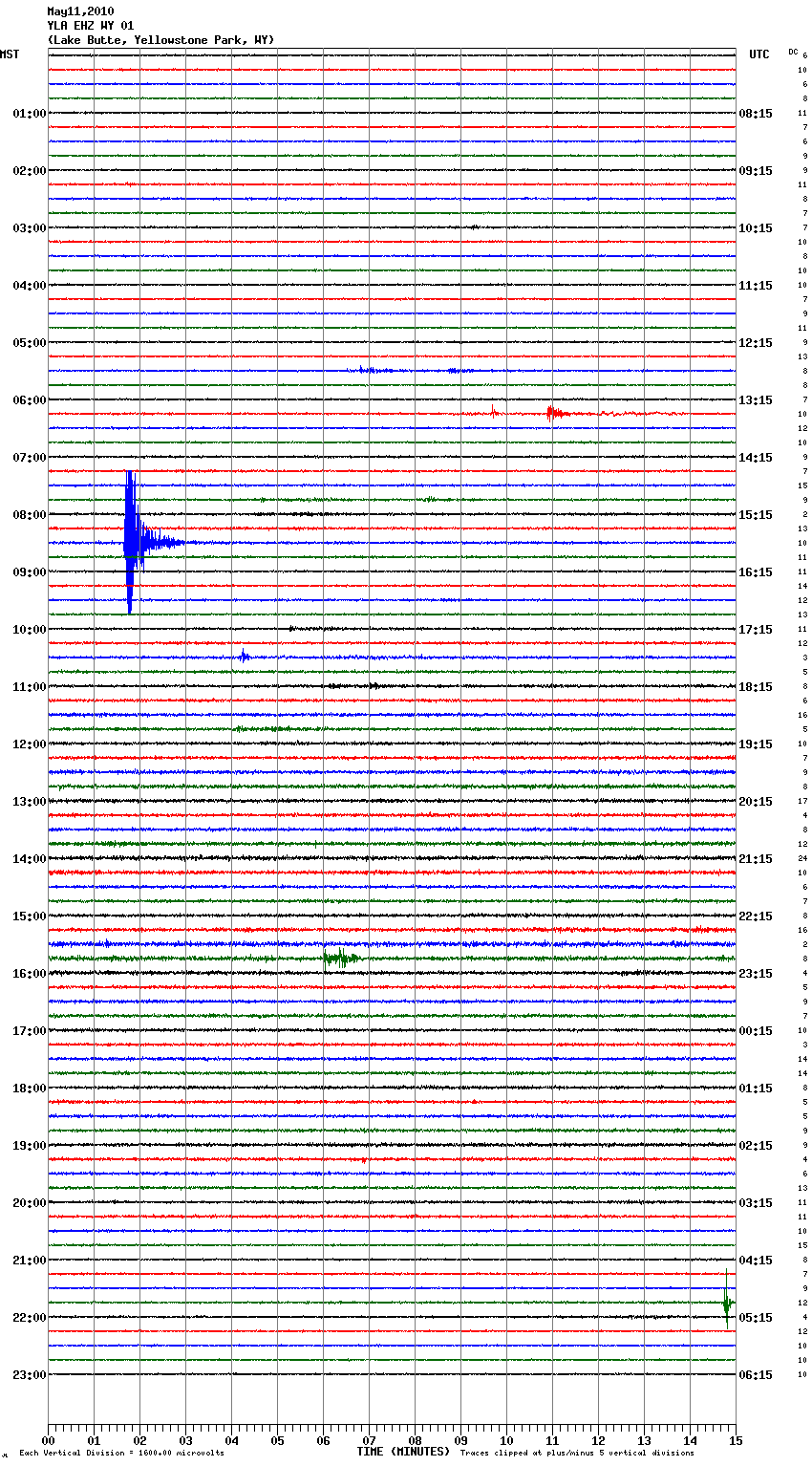Select the 02:00 MST time label
This screenshot has height=1466, width=812.
click(30, 171)
